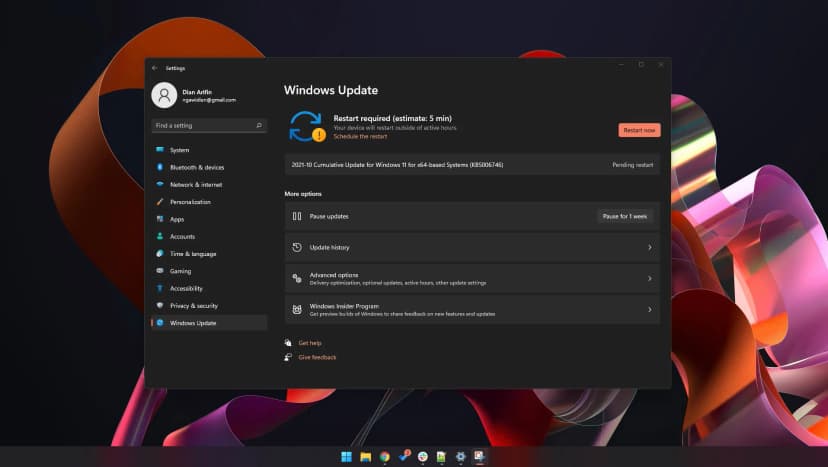Open Google Chrome from the taskbar
Screen dimensions: 828x467
(385, 457)
